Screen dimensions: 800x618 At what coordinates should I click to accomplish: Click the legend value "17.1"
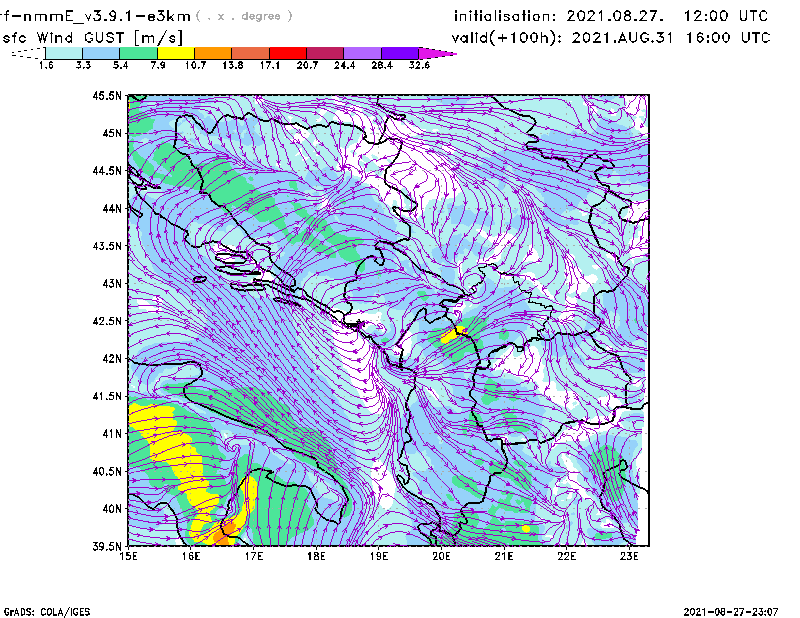click(270, 65)
